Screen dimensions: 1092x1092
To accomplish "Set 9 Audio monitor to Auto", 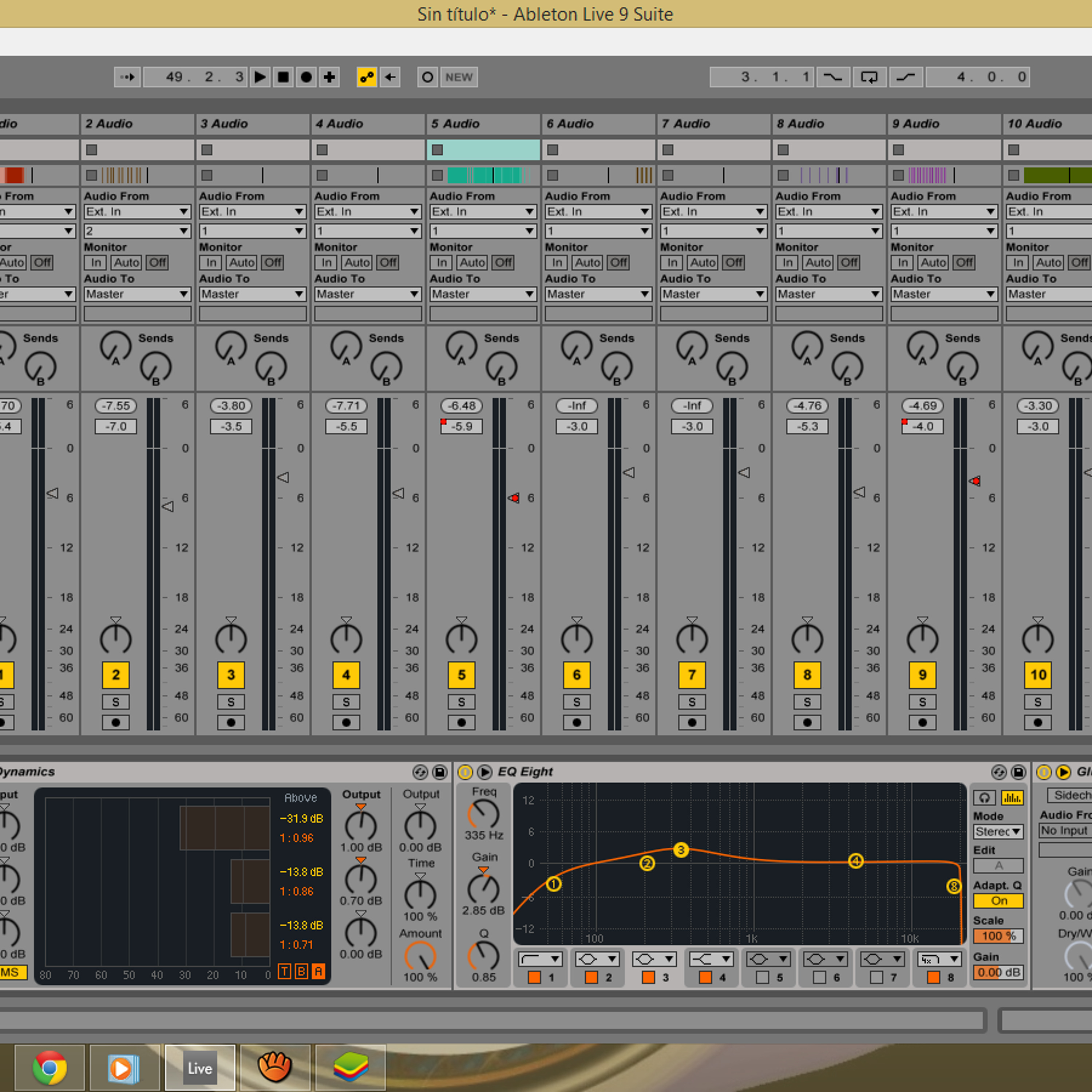I will pyautogui.click(x=934, y=262).
